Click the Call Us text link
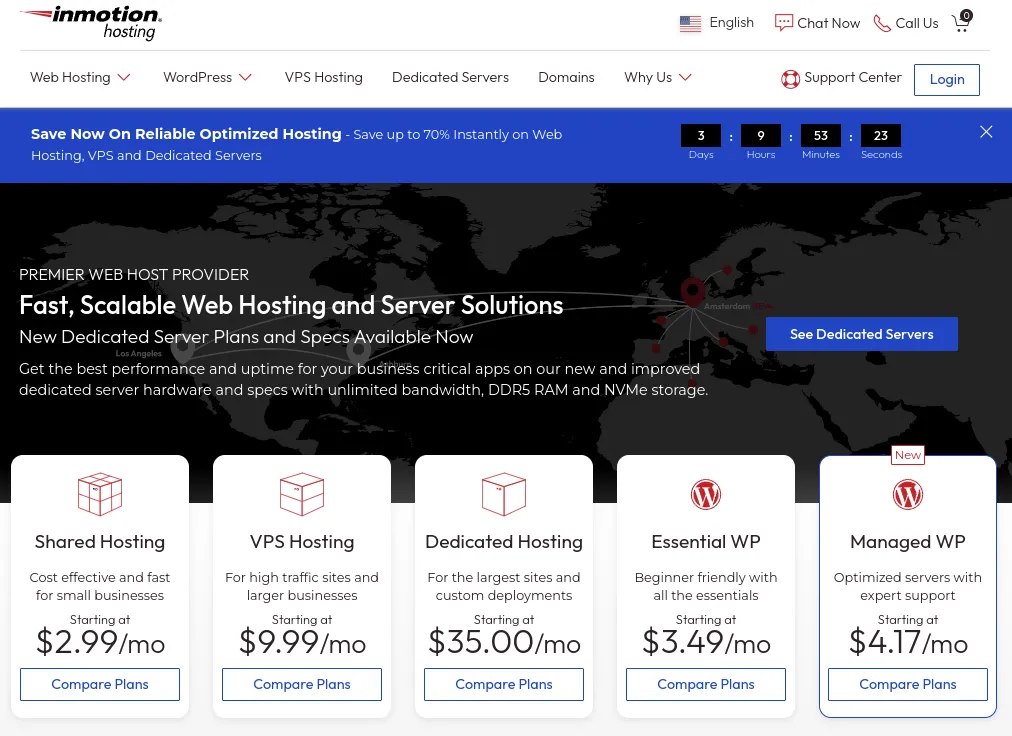The height and width of the screenshot is (736, 1012). pos(916,23)
